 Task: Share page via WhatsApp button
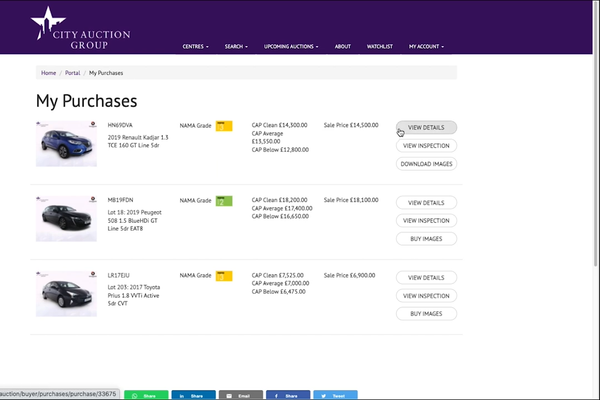[144, 395]
